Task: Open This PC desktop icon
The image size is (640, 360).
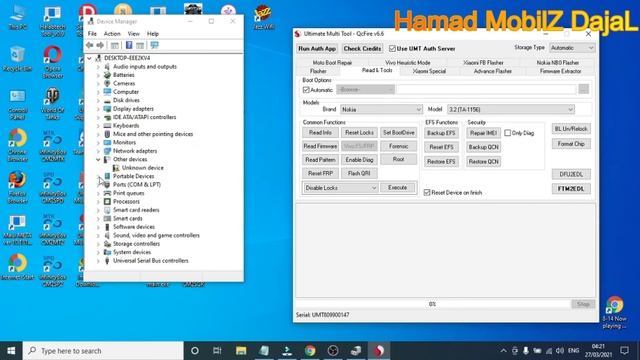Action: (x=18, y=17)
